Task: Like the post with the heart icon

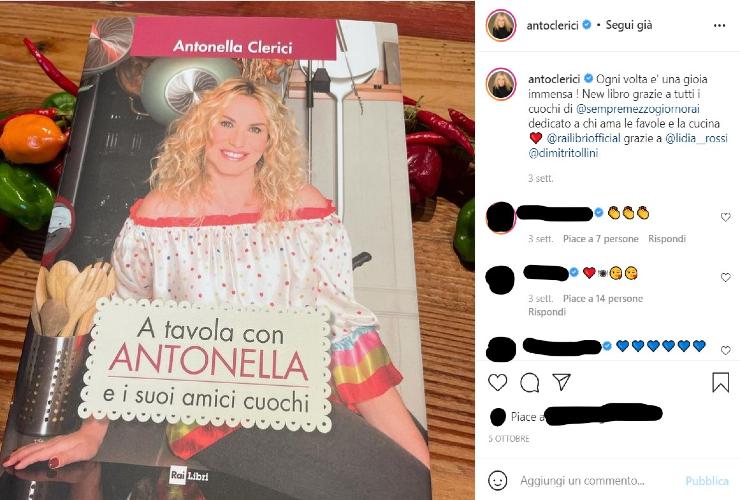Action: tap(497, 382)
